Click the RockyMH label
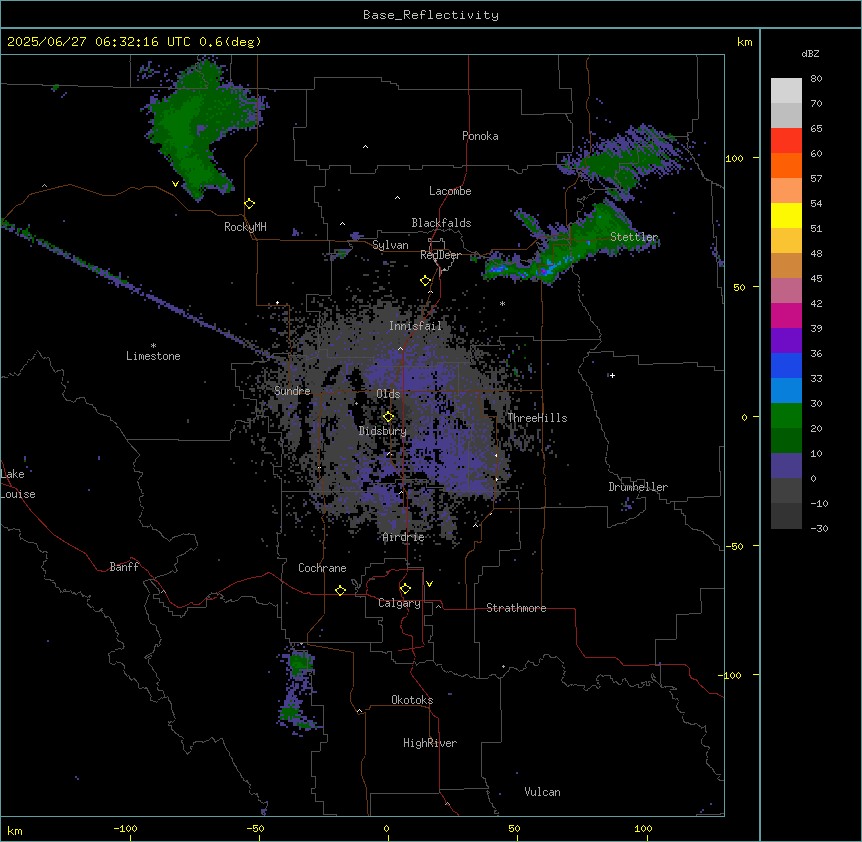This screenshot has width=862, height=842. pos(245,227)
